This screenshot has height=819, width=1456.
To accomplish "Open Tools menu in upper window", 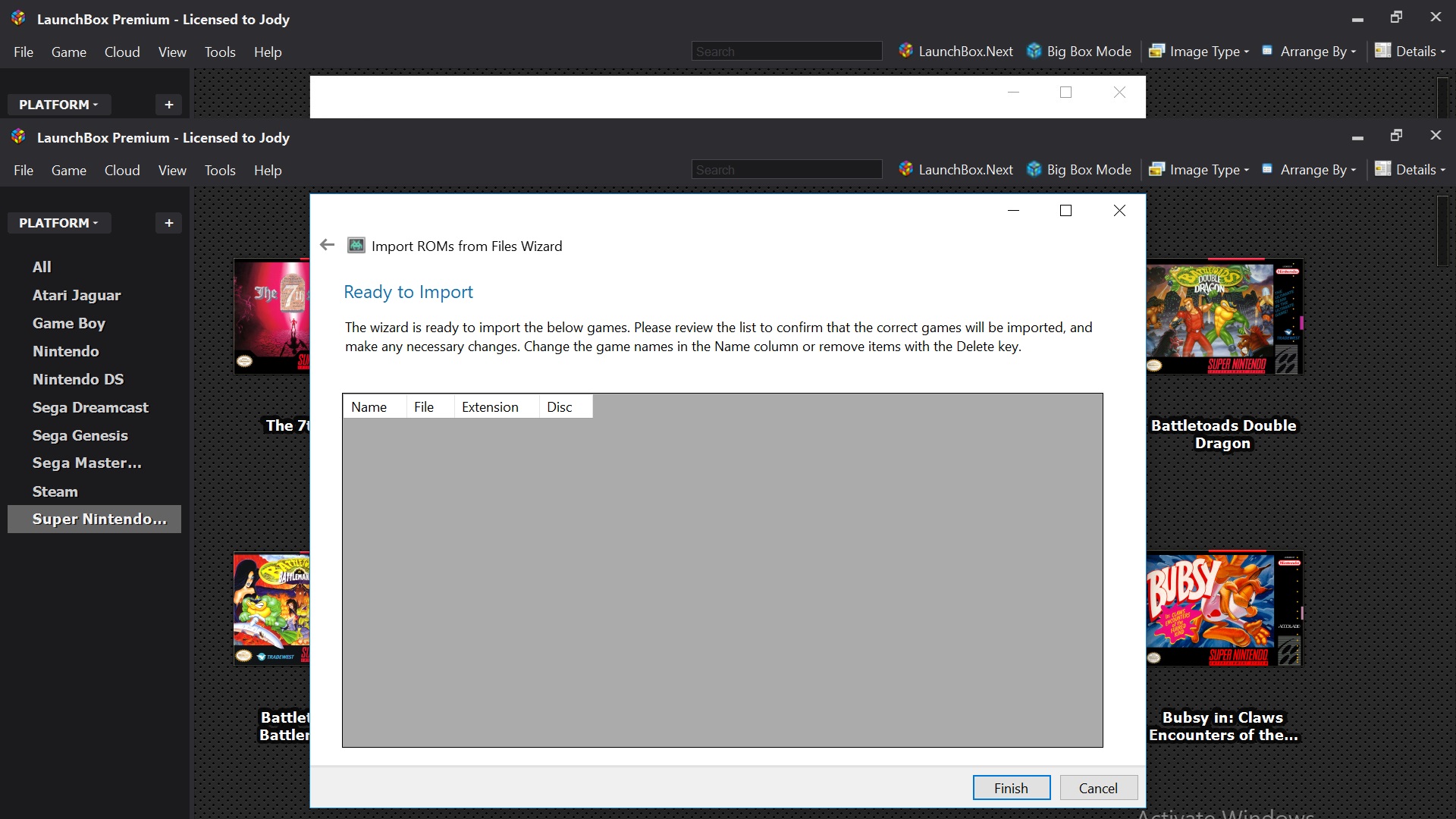I will pos(220,52).
